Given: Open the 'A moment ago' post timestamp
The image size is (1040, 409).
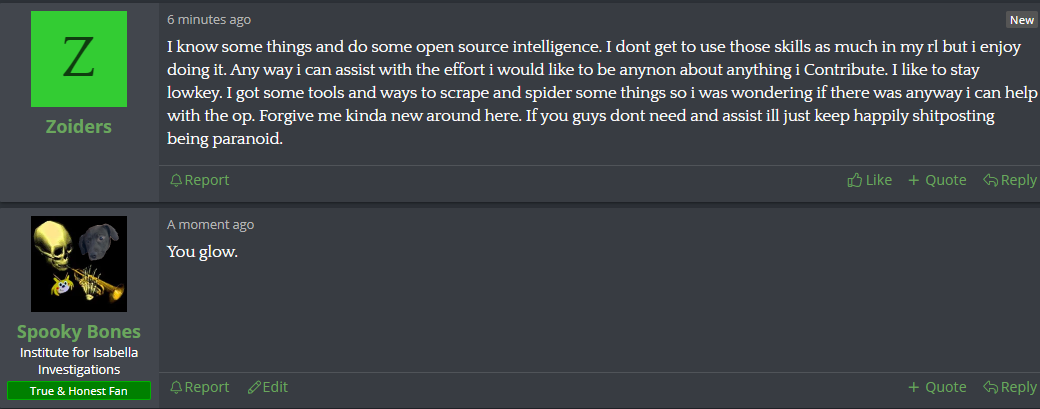Looking at the screenshot, I should click(210, 225).
